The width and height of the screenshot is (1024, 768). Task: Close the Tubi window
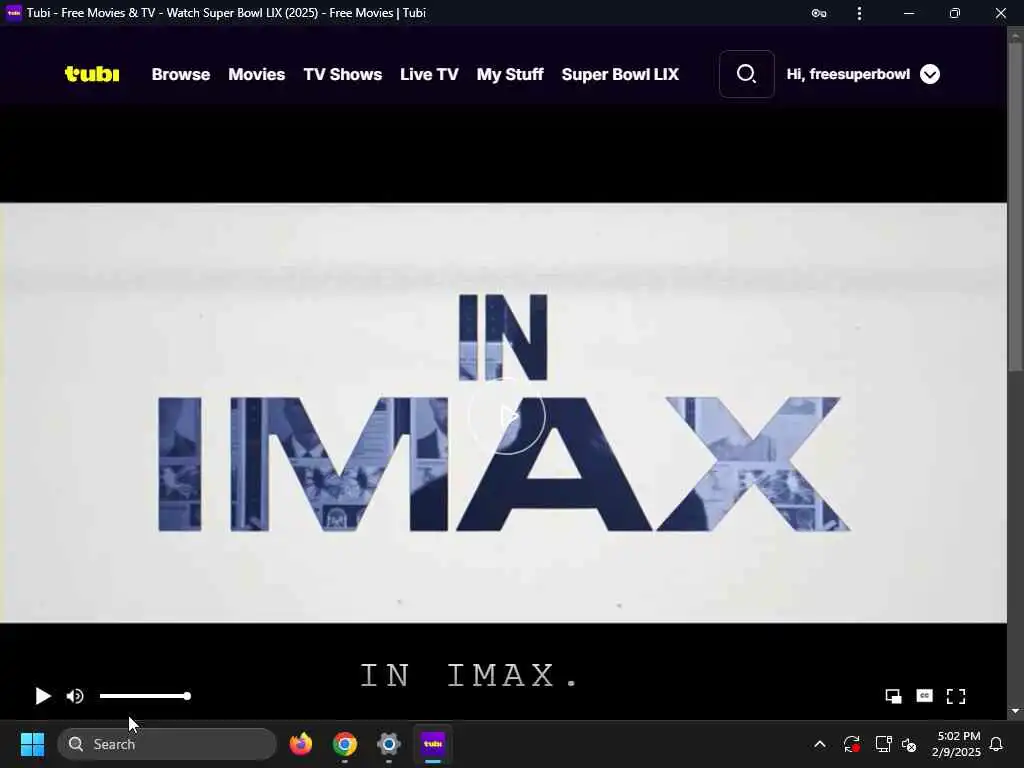pos(1000,13)
